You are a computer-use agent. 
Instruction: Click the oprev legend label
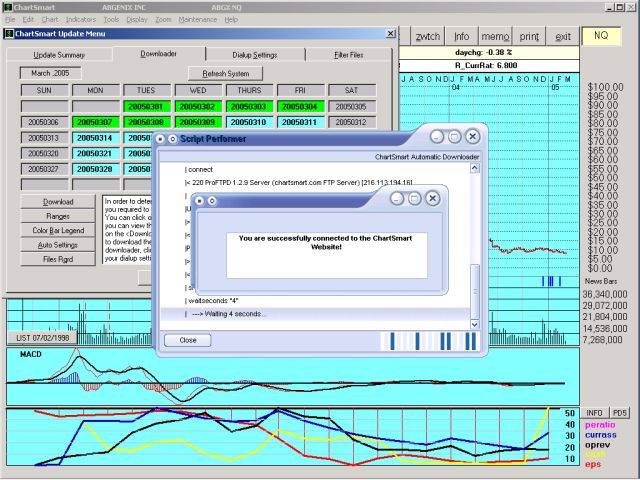coord(597,444)
